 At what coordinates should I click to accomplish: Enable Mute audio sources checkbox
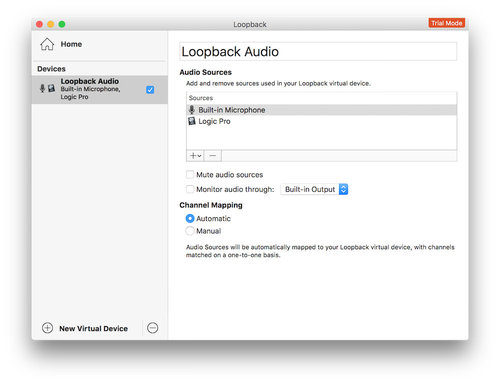coord(190,175)
